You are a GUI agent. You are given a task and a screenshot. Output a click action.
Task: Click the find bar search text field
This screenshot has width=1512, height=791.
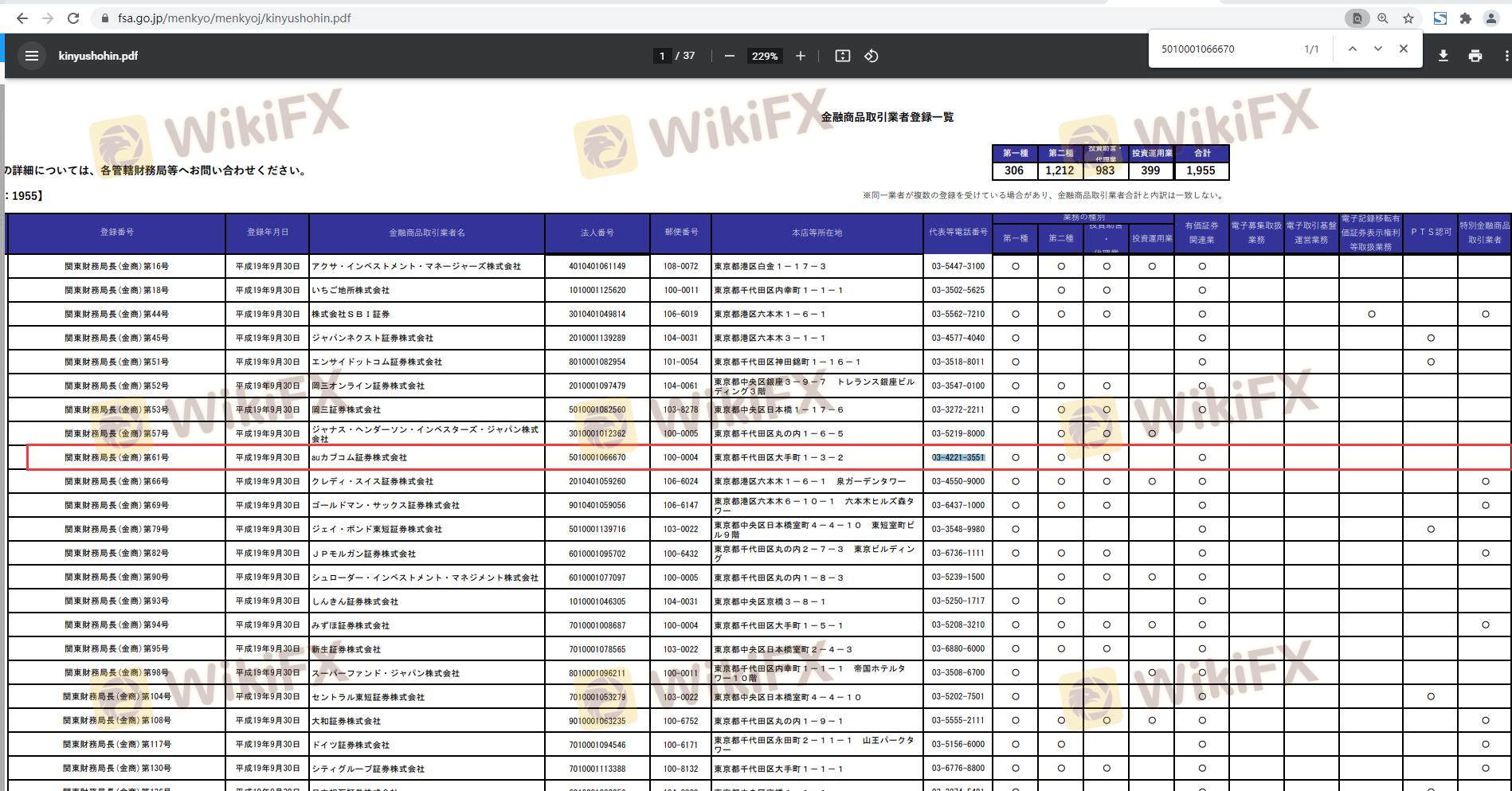tap(1223, 49)
